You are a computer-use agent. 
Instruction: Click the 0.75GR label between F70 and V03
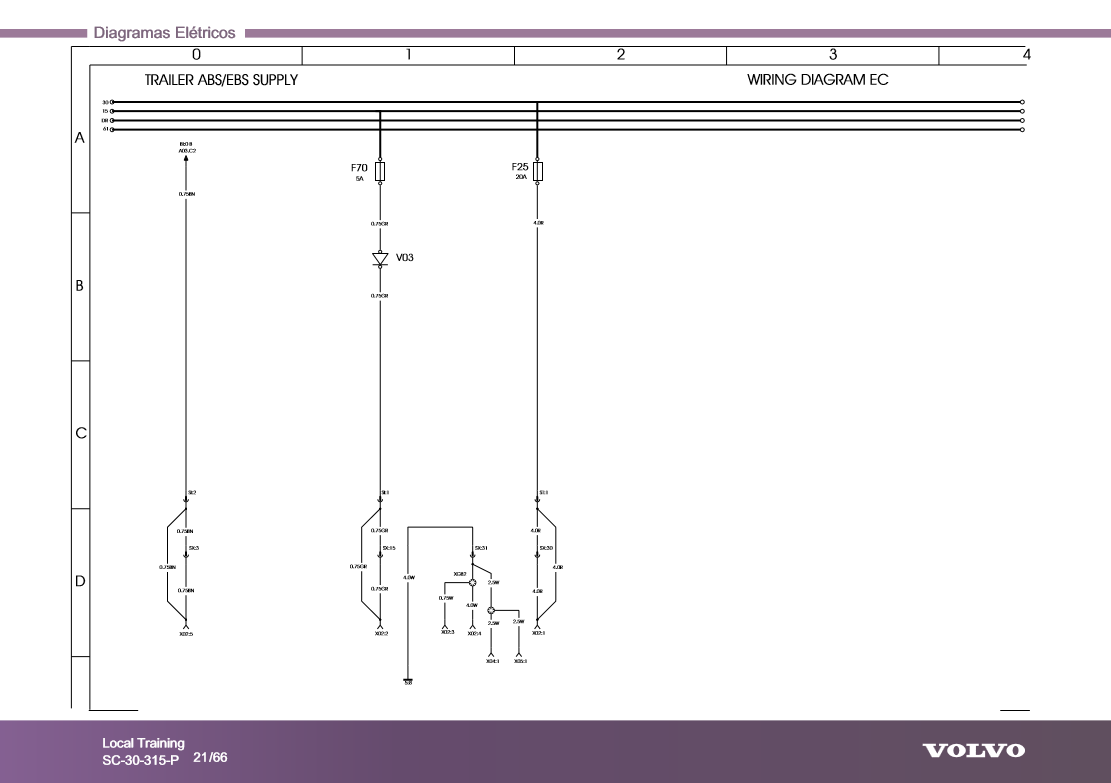coord(380,224)
